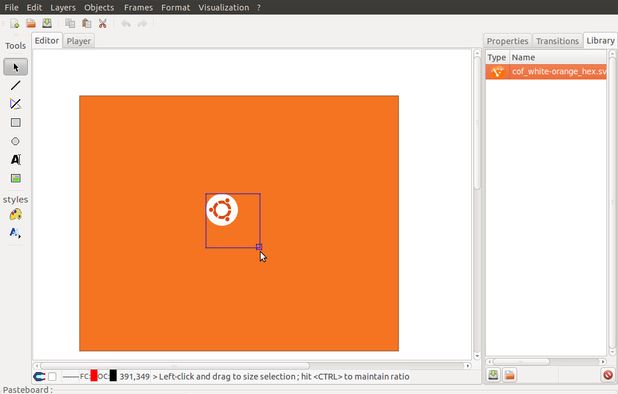
Task: Click the redo arrow icon
Action: point(142,24)
